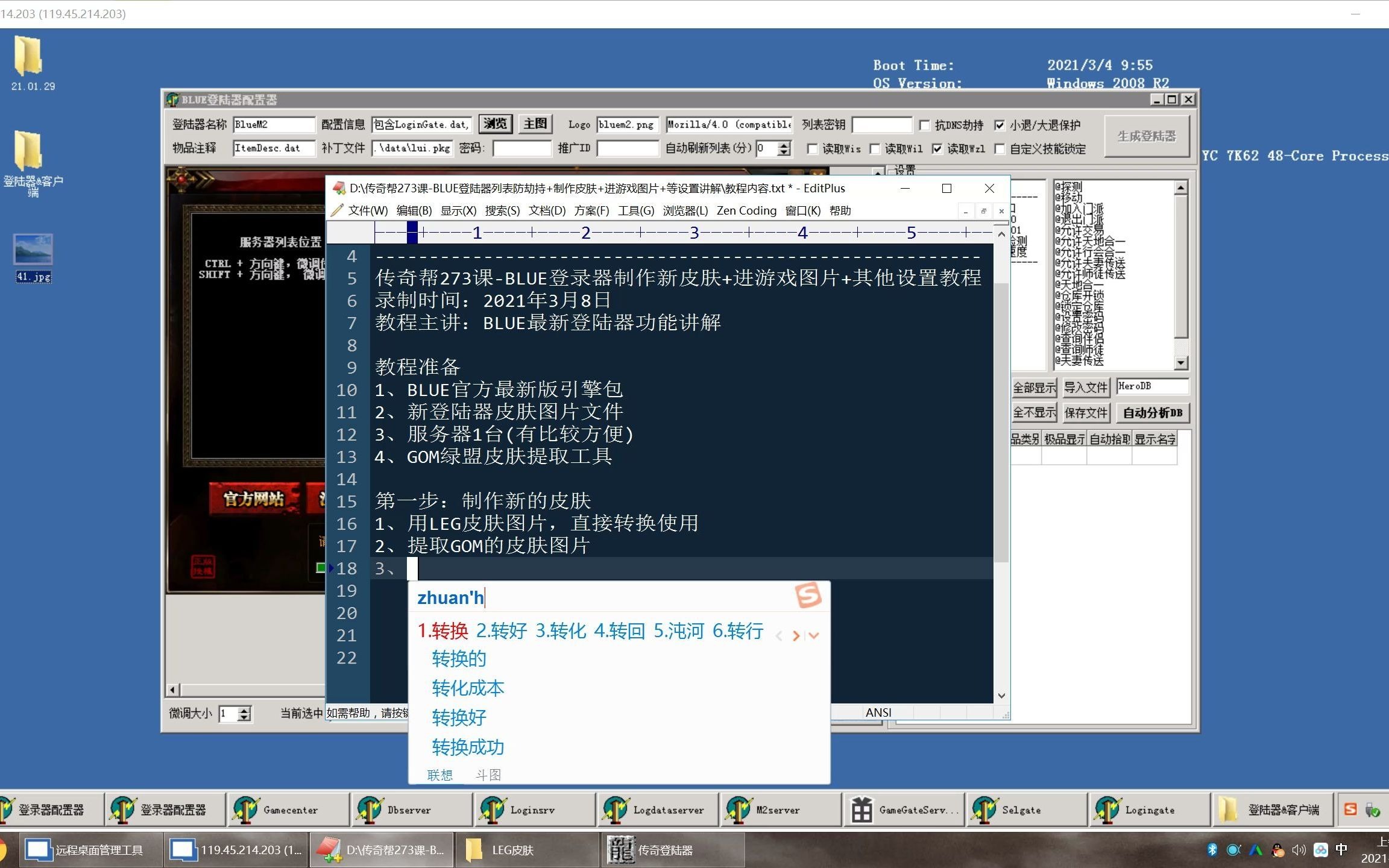Click the QQ penguin tray icon
The image size is (1389, 868).
[x=1277, y=850]
